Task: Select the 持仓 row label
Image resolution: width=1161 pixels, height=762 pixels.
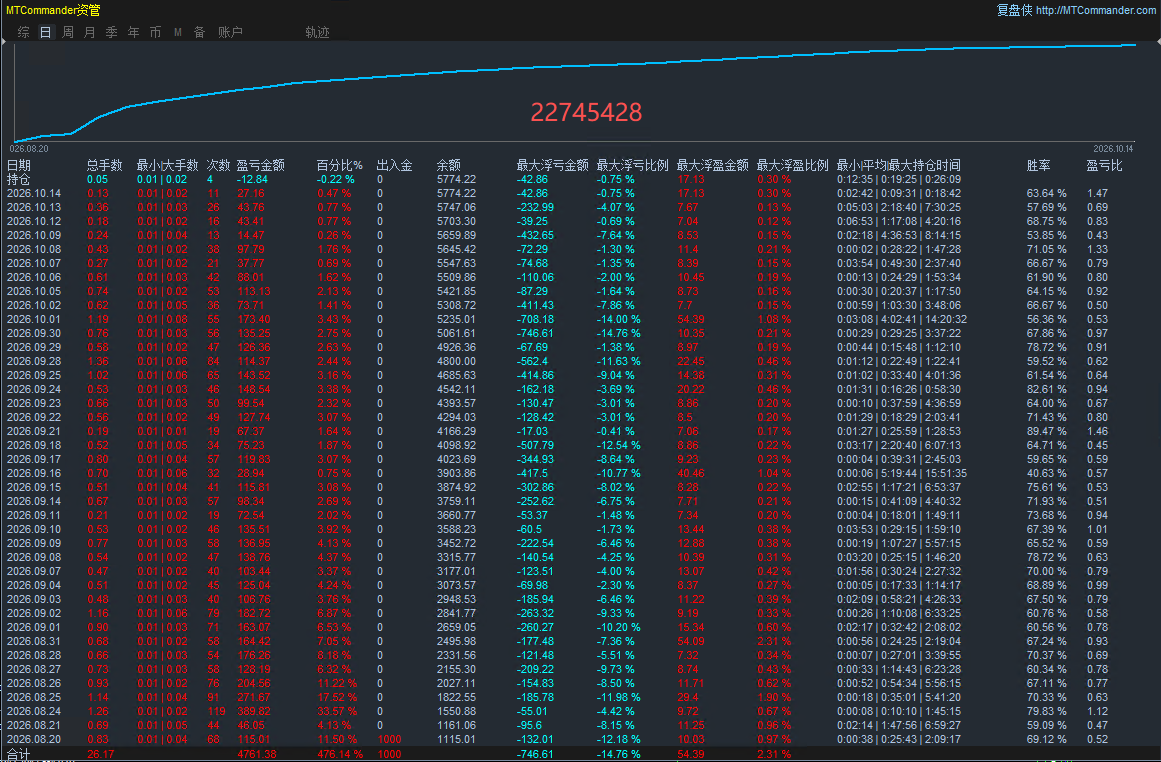Action: pos(19,179)
